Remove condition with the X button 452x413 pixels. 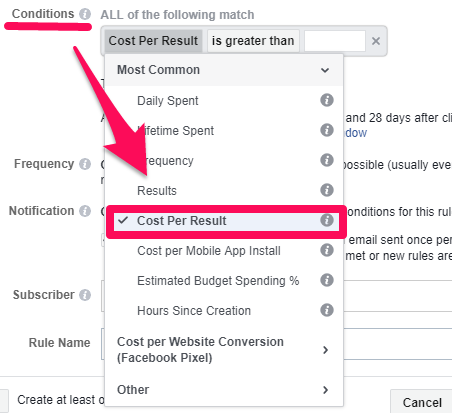[x=376, y=41]
